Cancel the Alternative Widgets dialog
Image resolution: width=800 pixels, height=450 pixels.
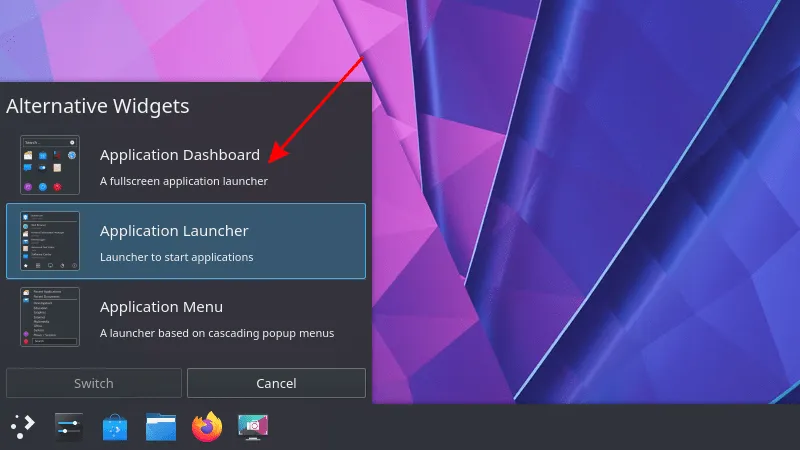click(276, 383)
